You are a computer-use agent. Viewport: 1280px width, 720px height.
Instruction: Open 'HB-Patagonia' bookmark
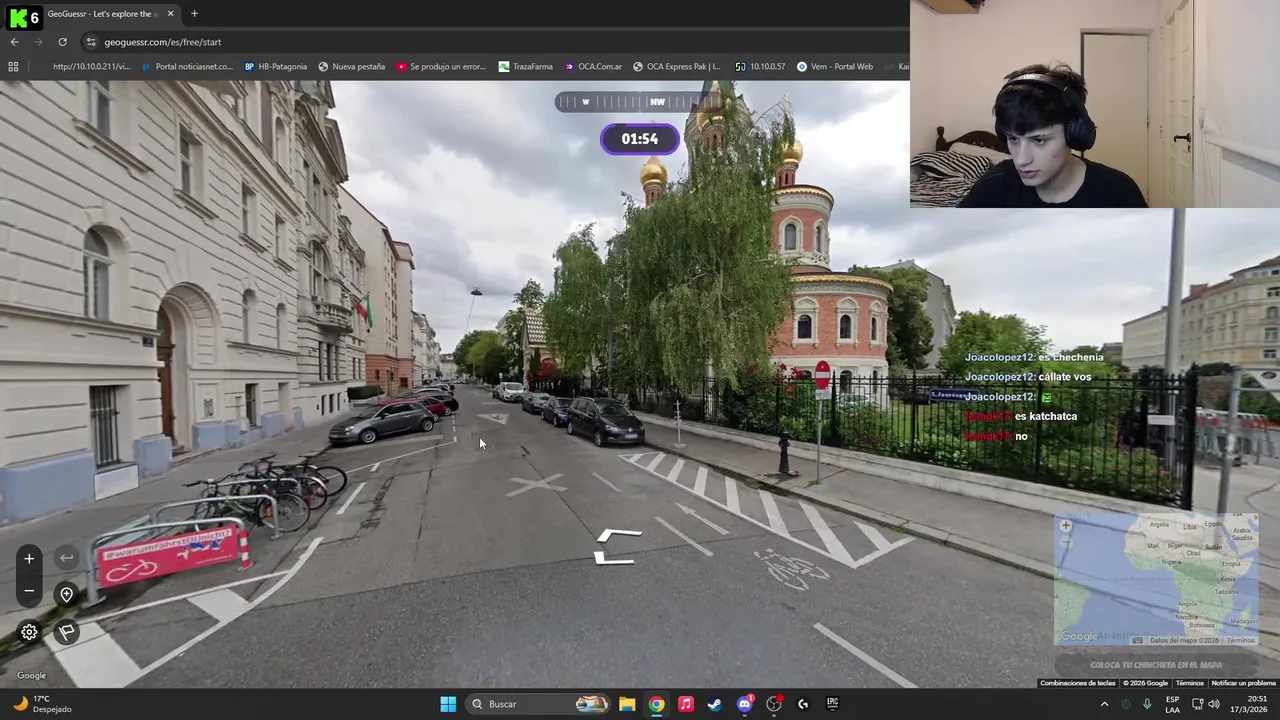click(276, 67)
